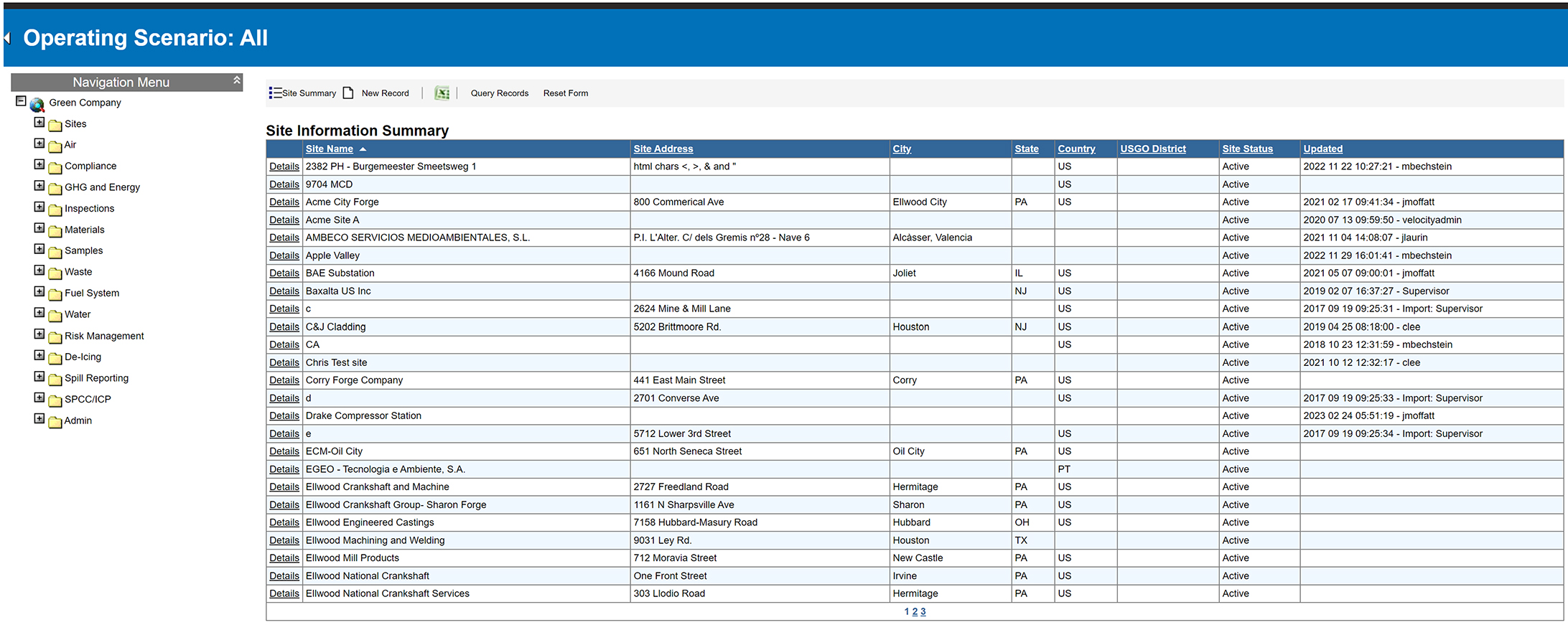Collapse the Navigation Menu panel

(236, 81)
